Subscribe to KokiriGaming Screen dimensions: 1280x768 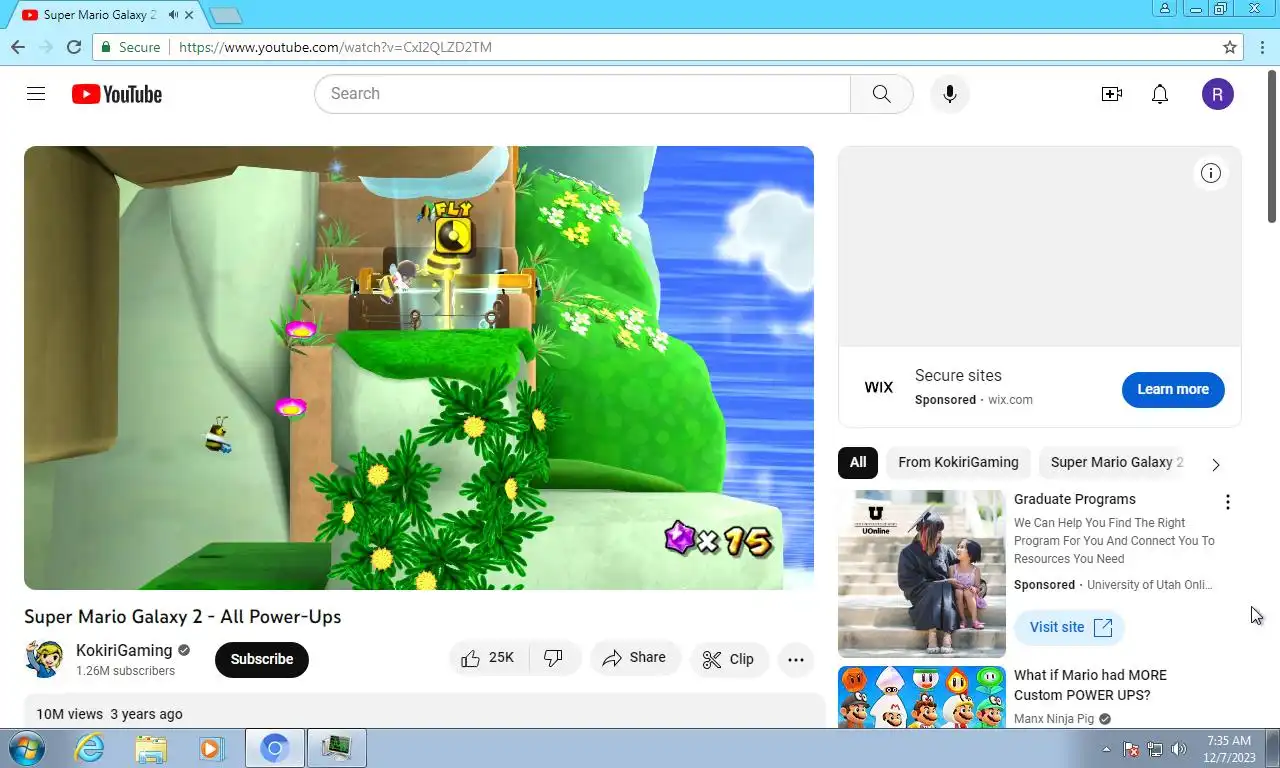[262, 659]
